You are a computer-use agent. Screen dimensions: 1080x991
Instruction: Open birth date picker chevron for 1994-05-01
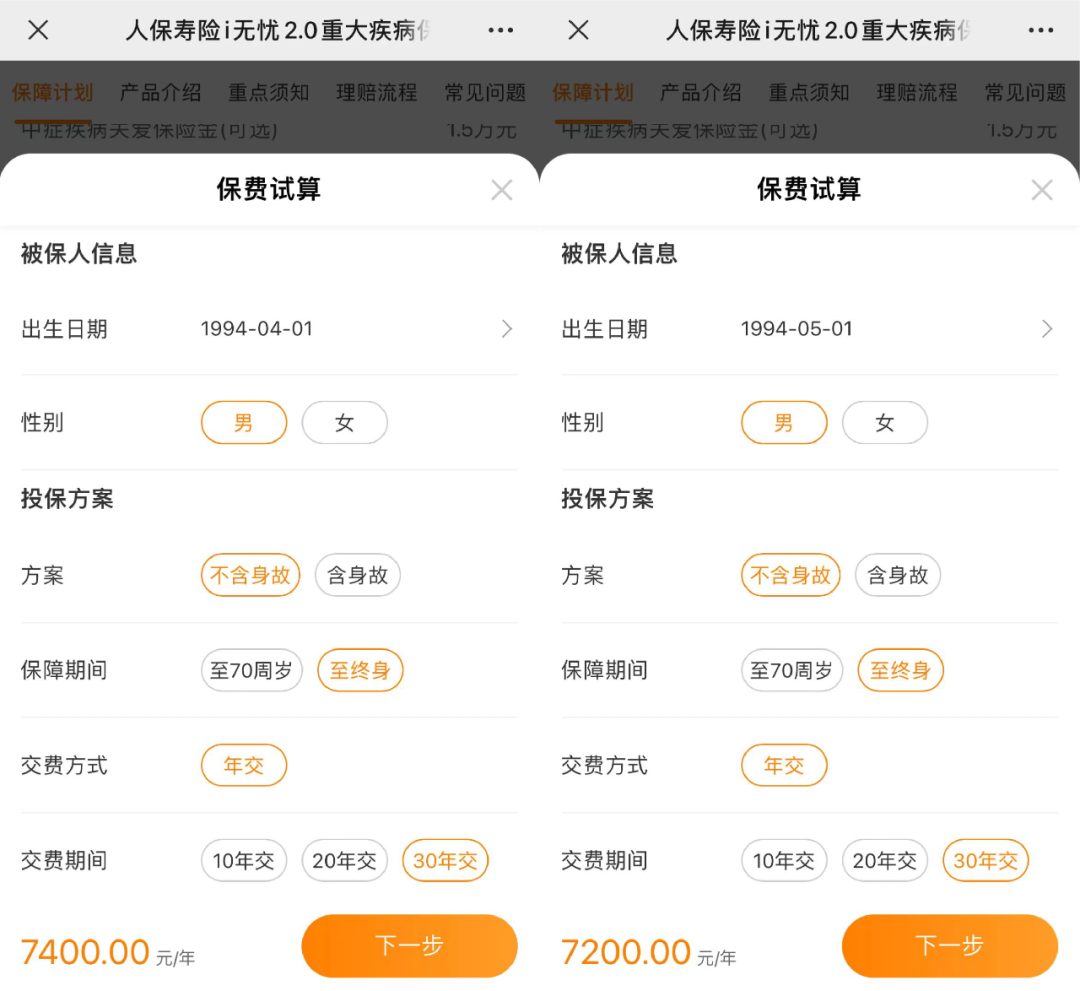point(1047,329)
